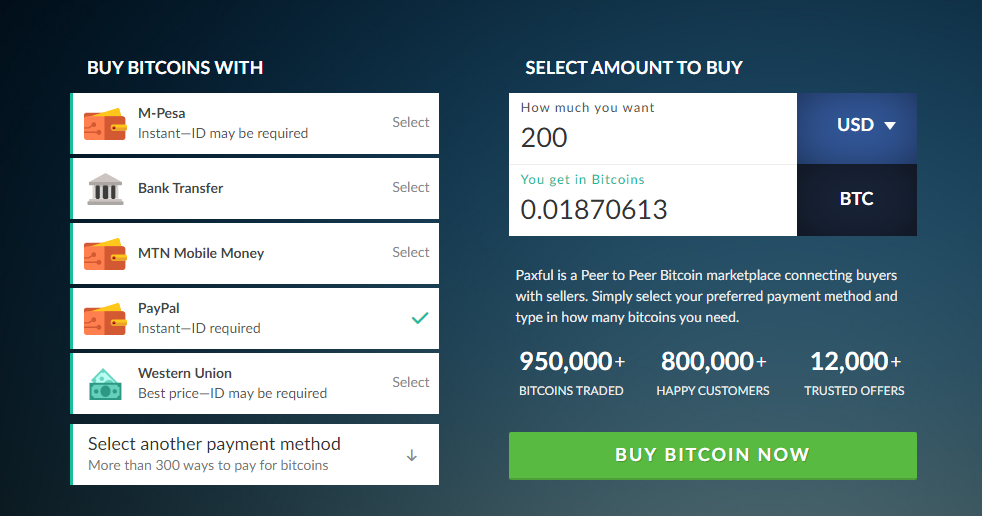Click the BUY BITCOIN NOW button
Viewport: 982px width, 516px height.
coord(713,455)
